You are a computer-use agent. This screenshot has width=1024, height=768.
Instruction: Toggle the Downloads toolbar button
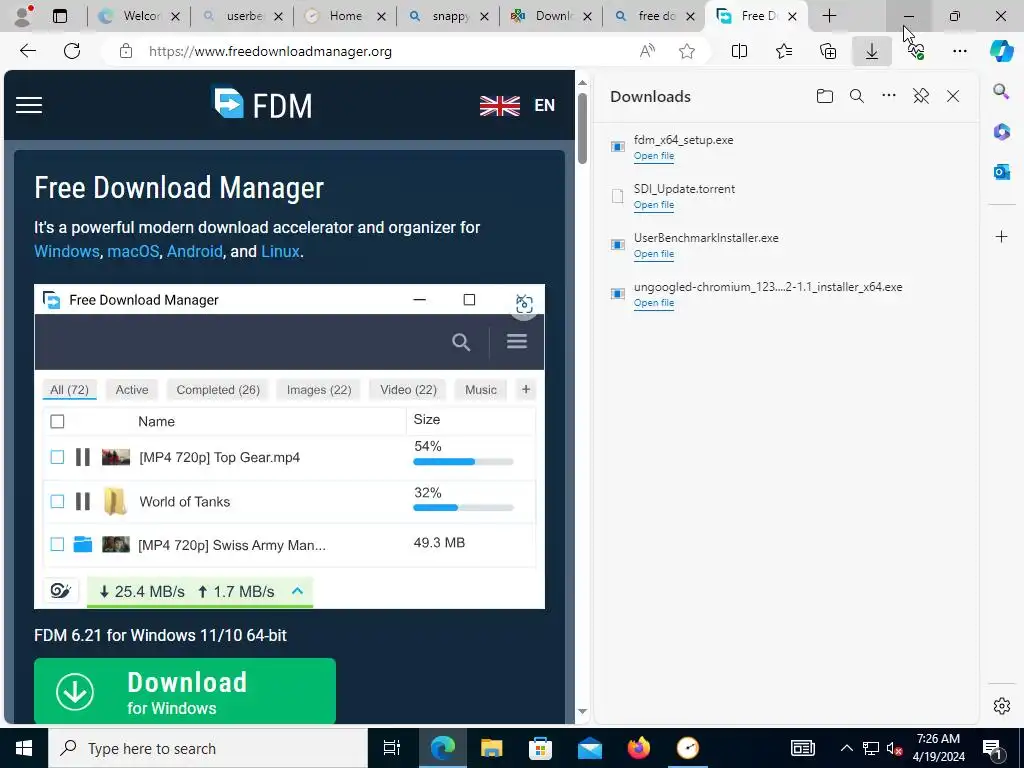tap(872, 51)
